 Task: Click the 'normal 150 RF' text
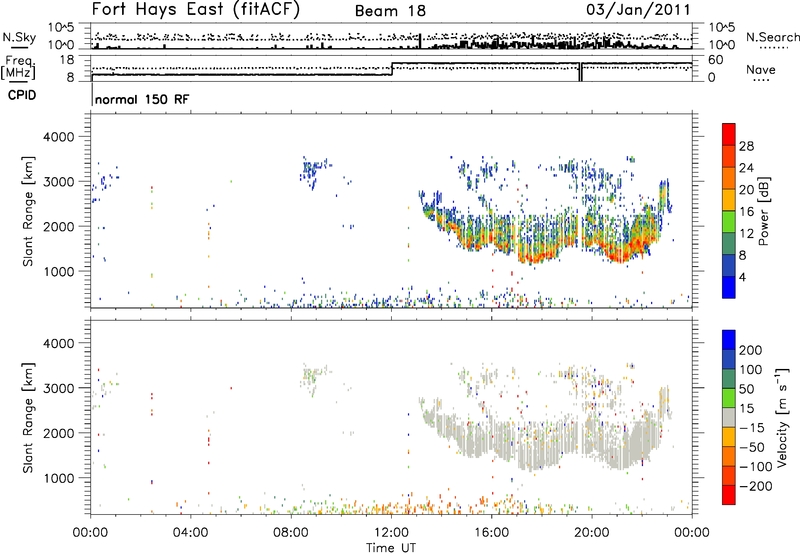(142, 99)
